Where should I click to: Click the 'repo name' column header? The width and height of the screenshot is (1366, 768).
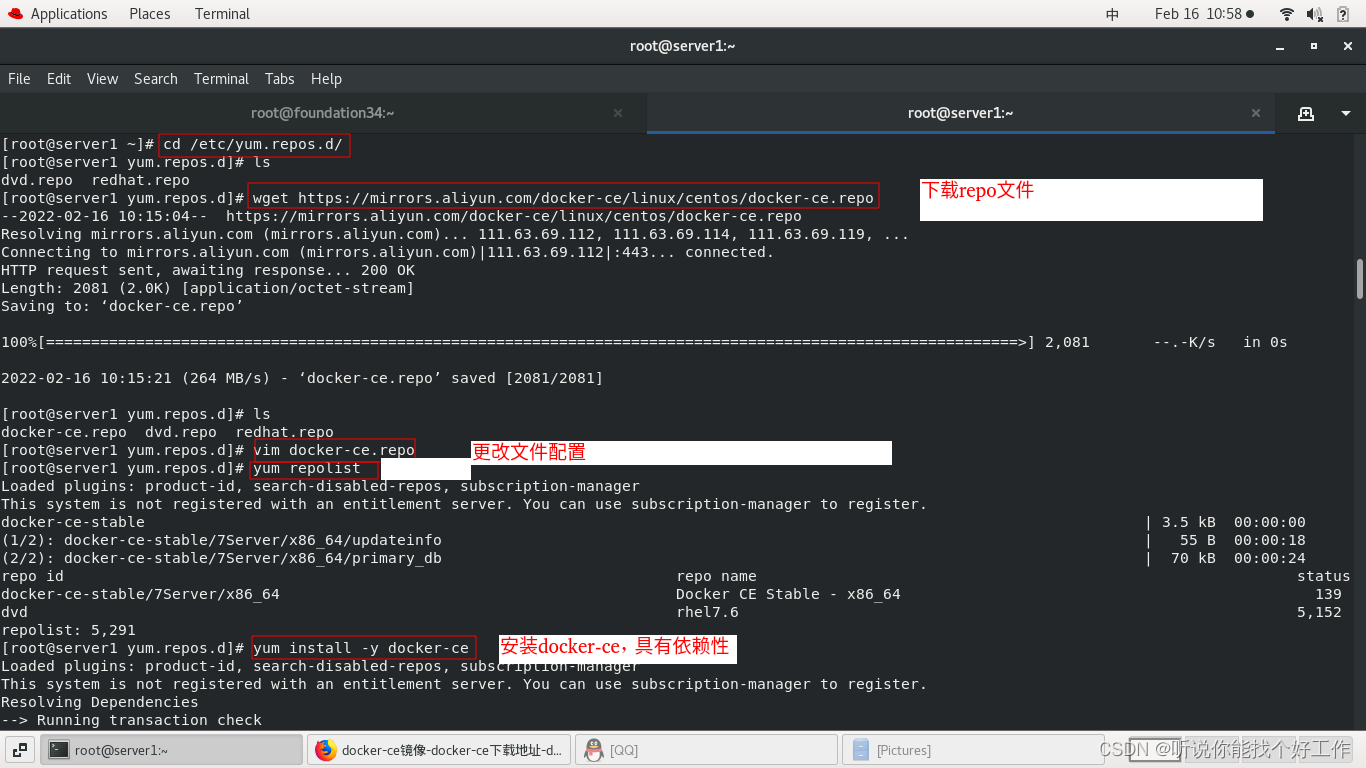[716, 576]
